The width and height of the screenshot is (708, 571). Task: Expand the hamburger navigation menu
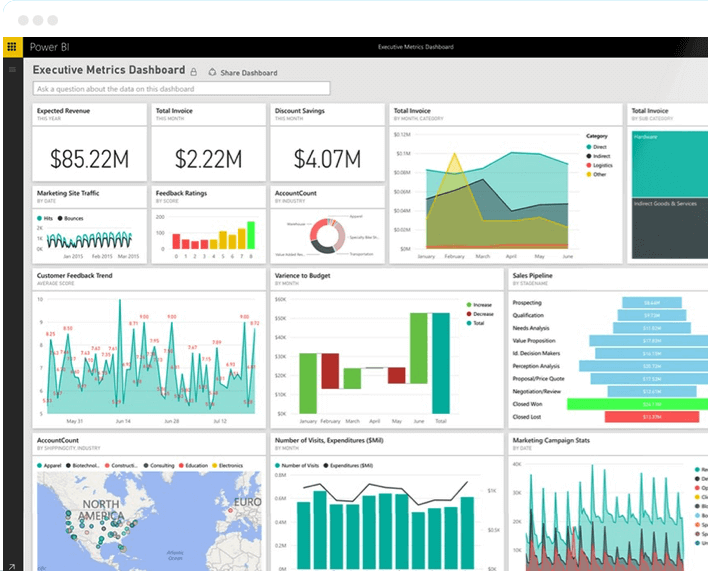pos(12,69)
